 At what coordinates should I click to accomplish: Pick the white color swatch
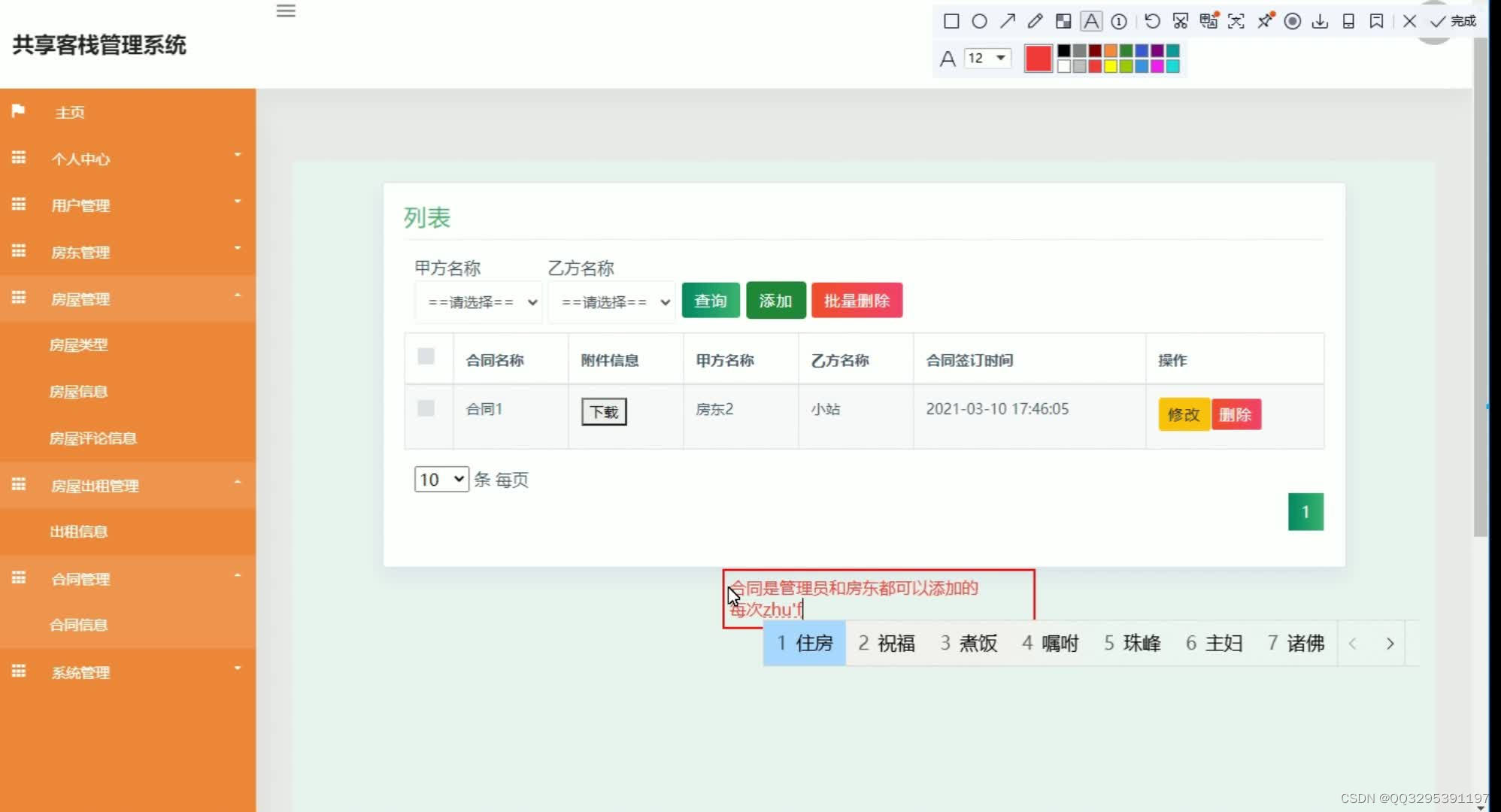[1064, 66]
